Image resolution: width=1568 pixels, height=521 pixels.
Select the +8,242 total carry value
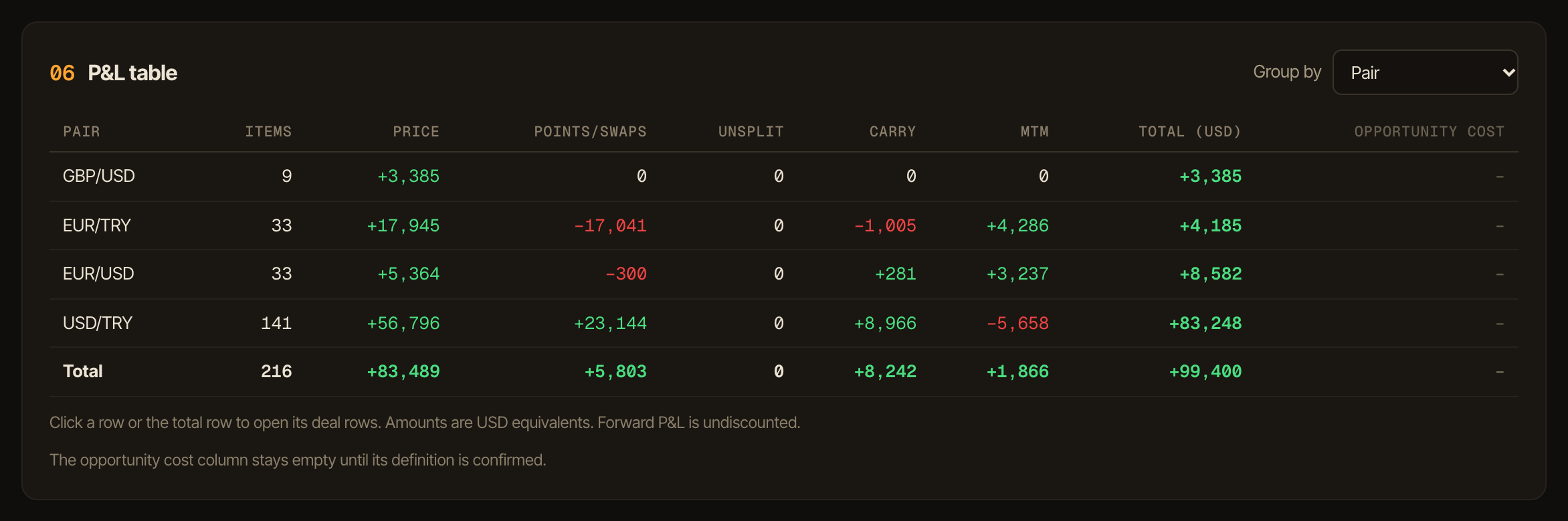pos(885,372)
